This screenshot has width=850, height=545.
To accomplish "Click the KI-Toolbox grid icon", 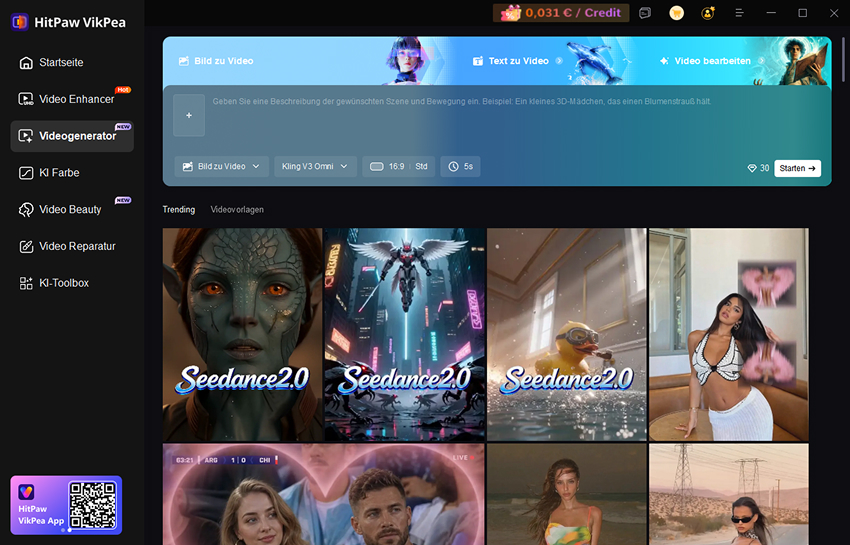I will (x=26, y=283).
